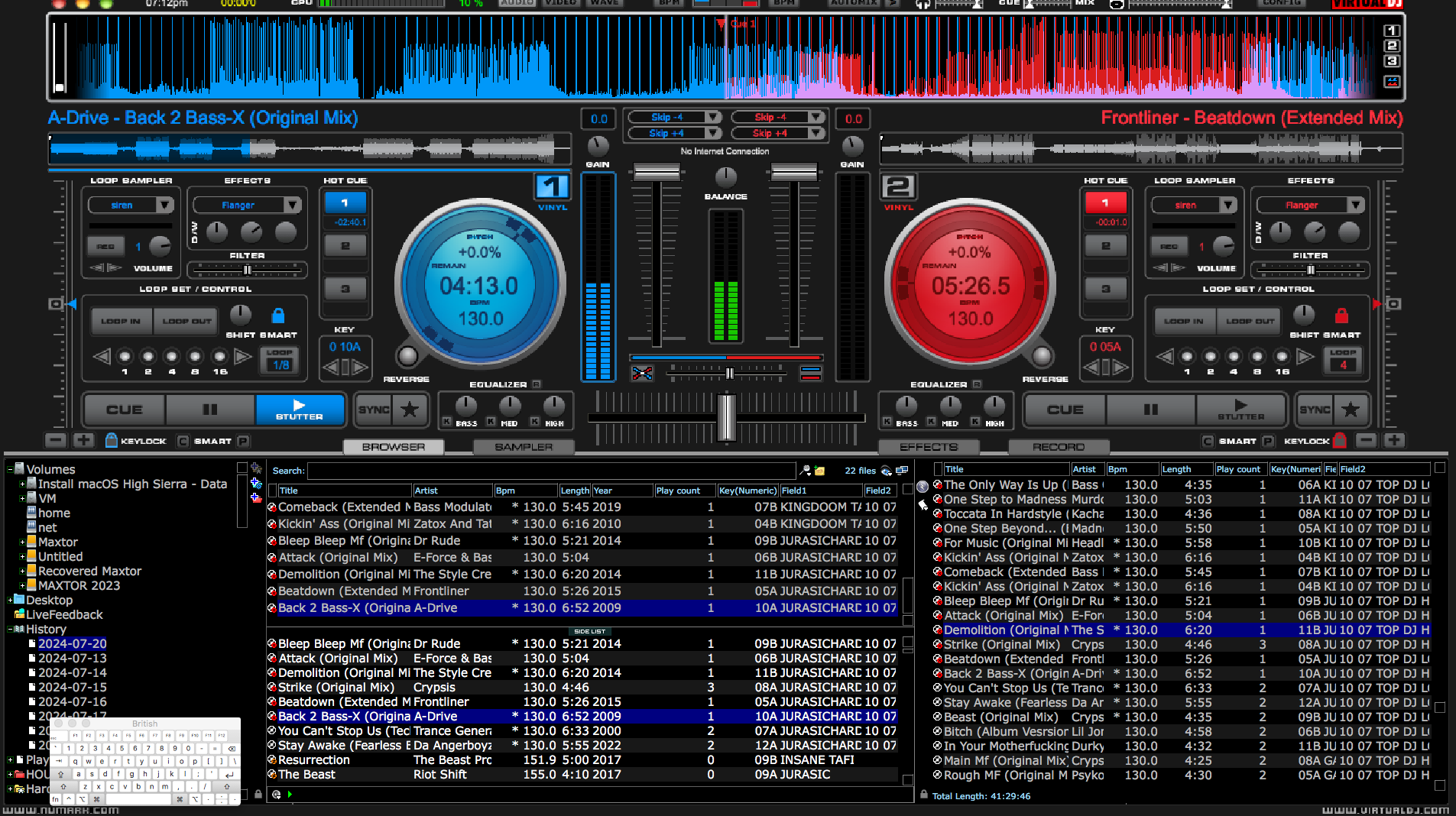
Task: Switch to the EFFECTS tab
Action: point(928,447)
